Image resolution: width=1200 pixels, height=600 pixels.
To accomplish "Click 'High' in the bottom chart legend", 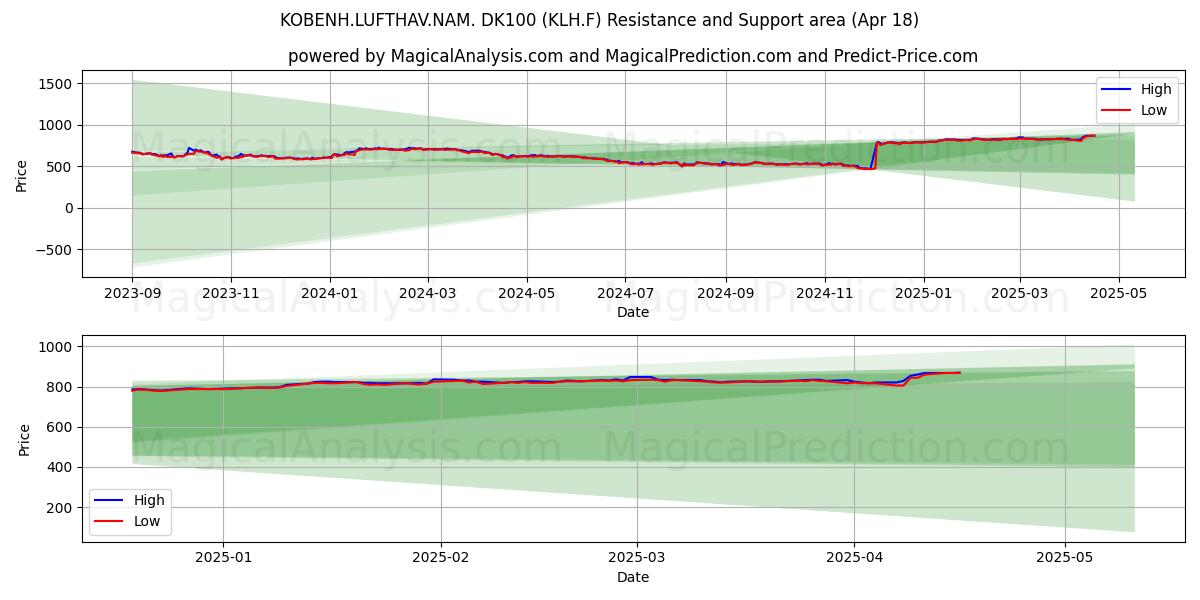I will [x=149, y=500].
